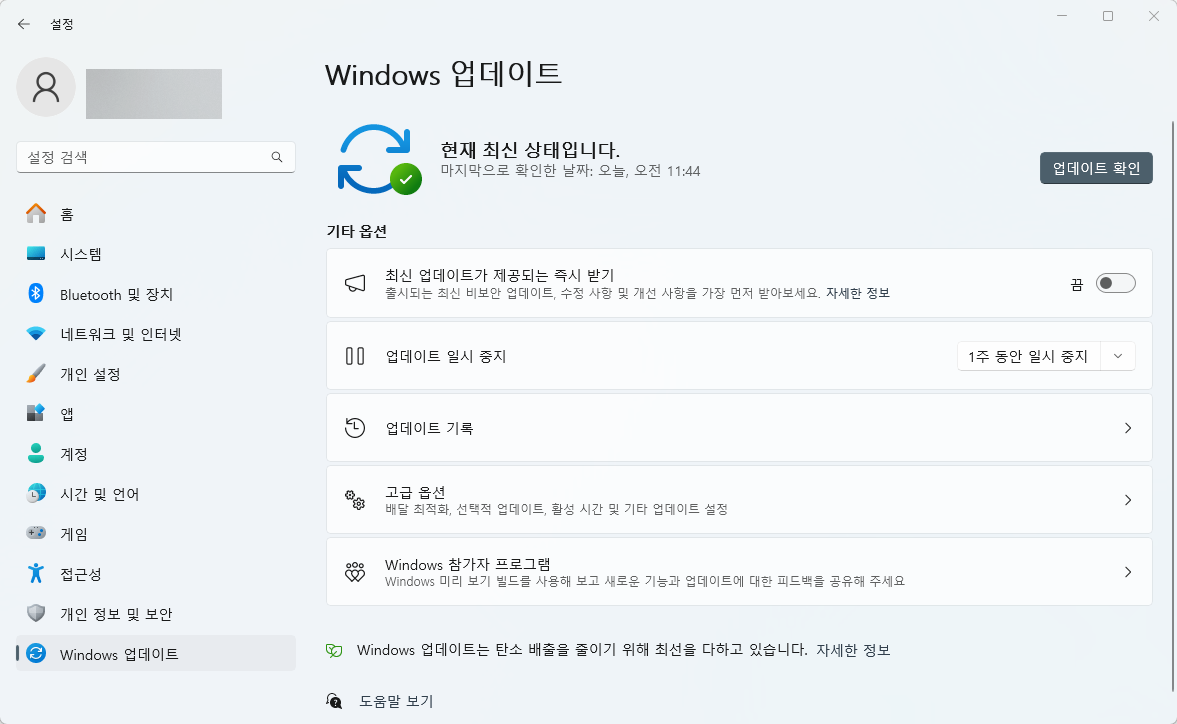Click the 네트워크 및 인터넷 Wi-Fi icon

click(x=36, y=333)
